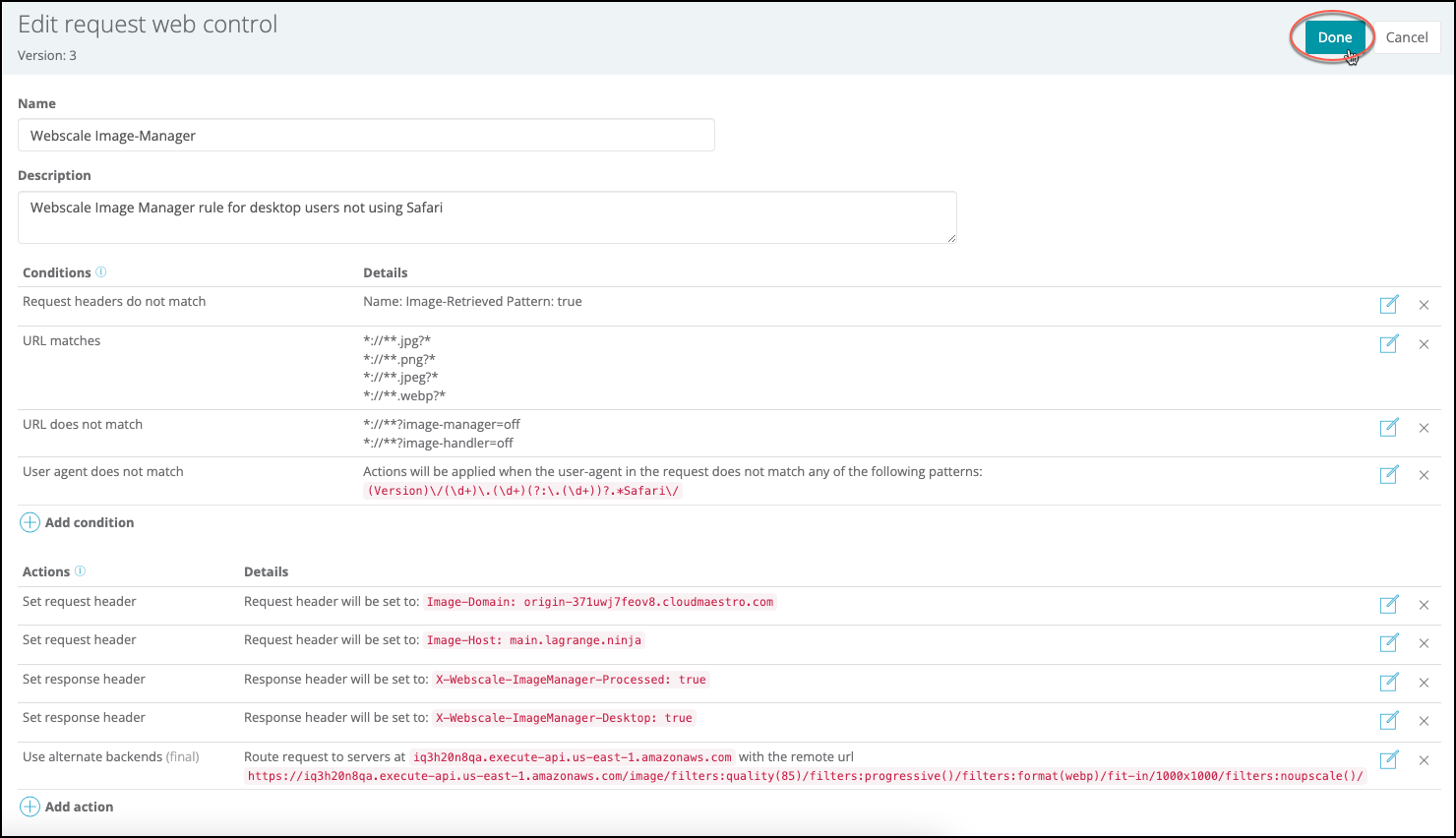Click into the Description text area

tap(486, 217)
